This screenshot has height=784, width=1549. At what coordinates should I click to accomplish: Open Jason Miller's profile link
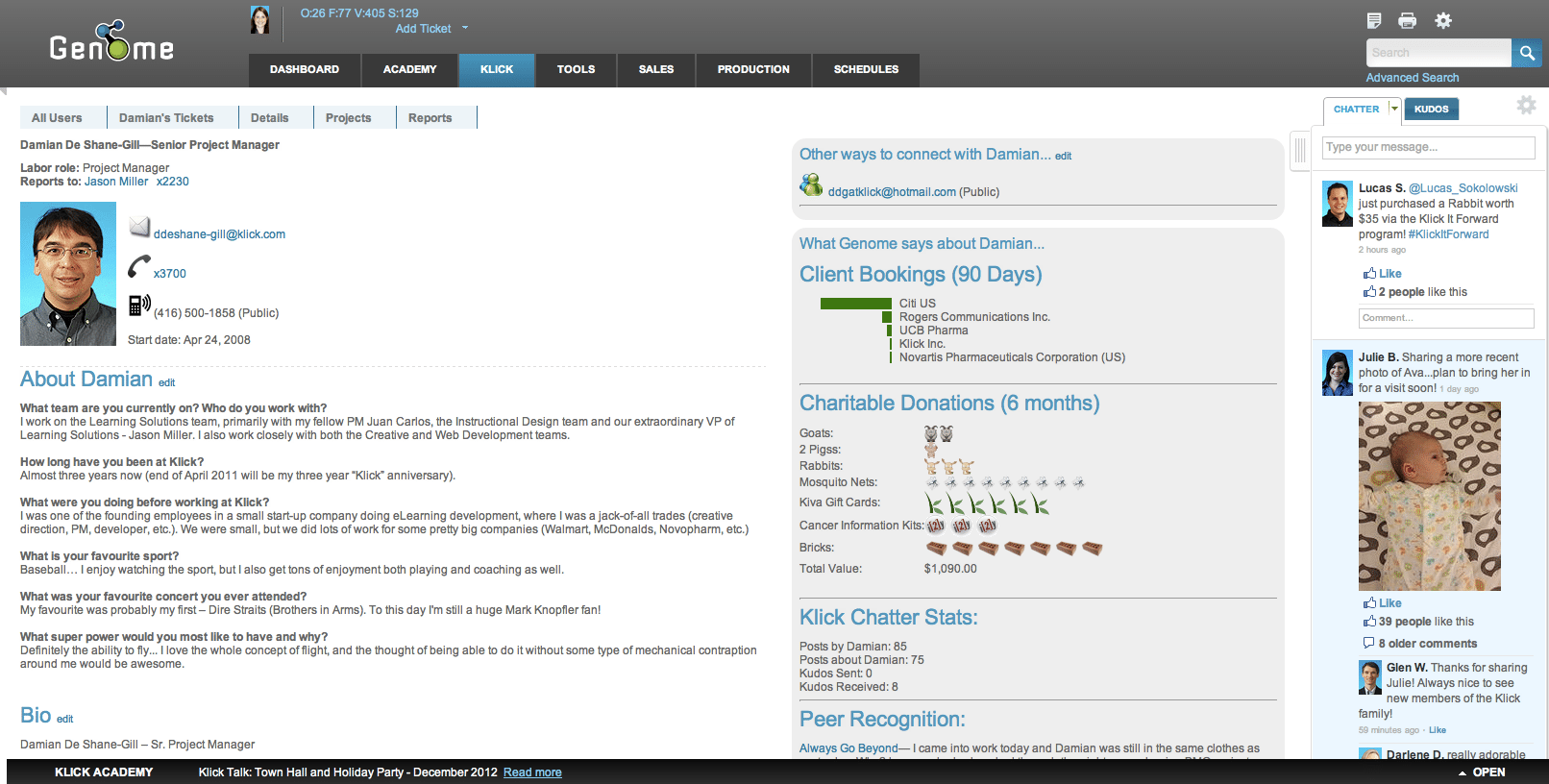(116, 182)
